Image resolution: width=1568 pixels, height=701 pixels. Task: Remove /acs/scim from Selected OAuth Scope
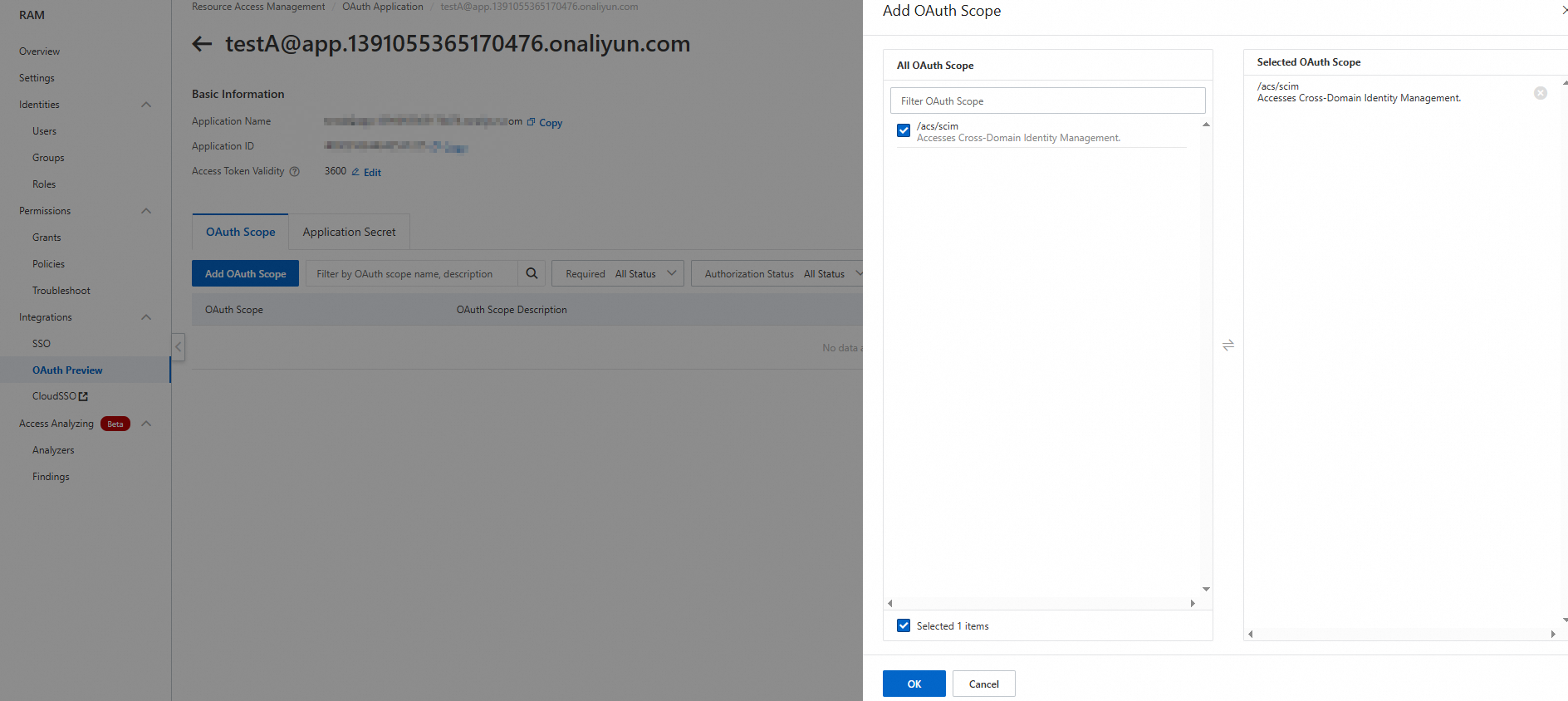tap(1541, 93)
